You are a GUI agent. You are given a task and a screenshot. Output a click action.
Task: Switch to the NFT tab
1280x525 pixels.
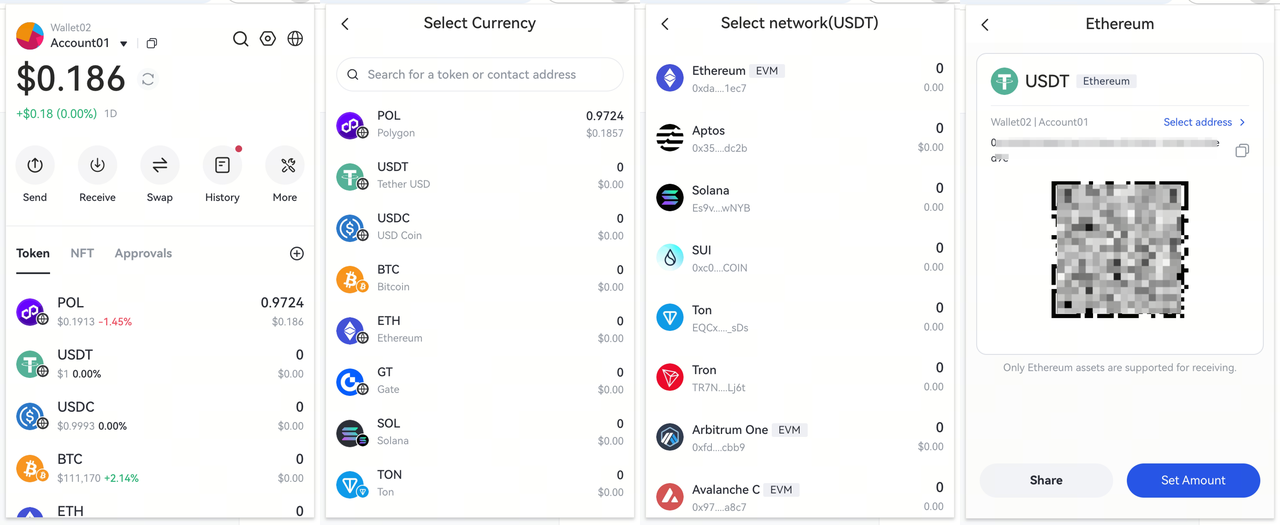[82, 254]
